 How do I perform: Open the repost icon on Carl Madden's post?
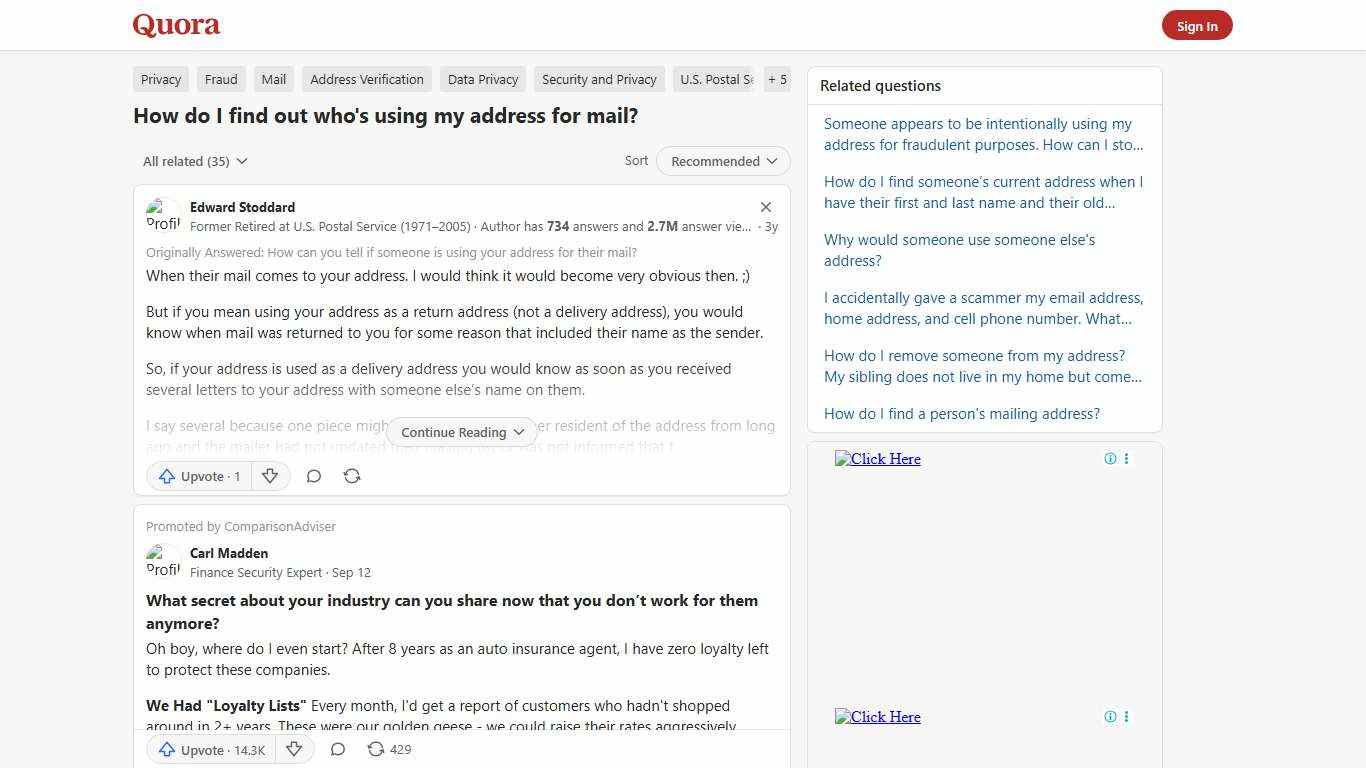[x=375, y=749]
